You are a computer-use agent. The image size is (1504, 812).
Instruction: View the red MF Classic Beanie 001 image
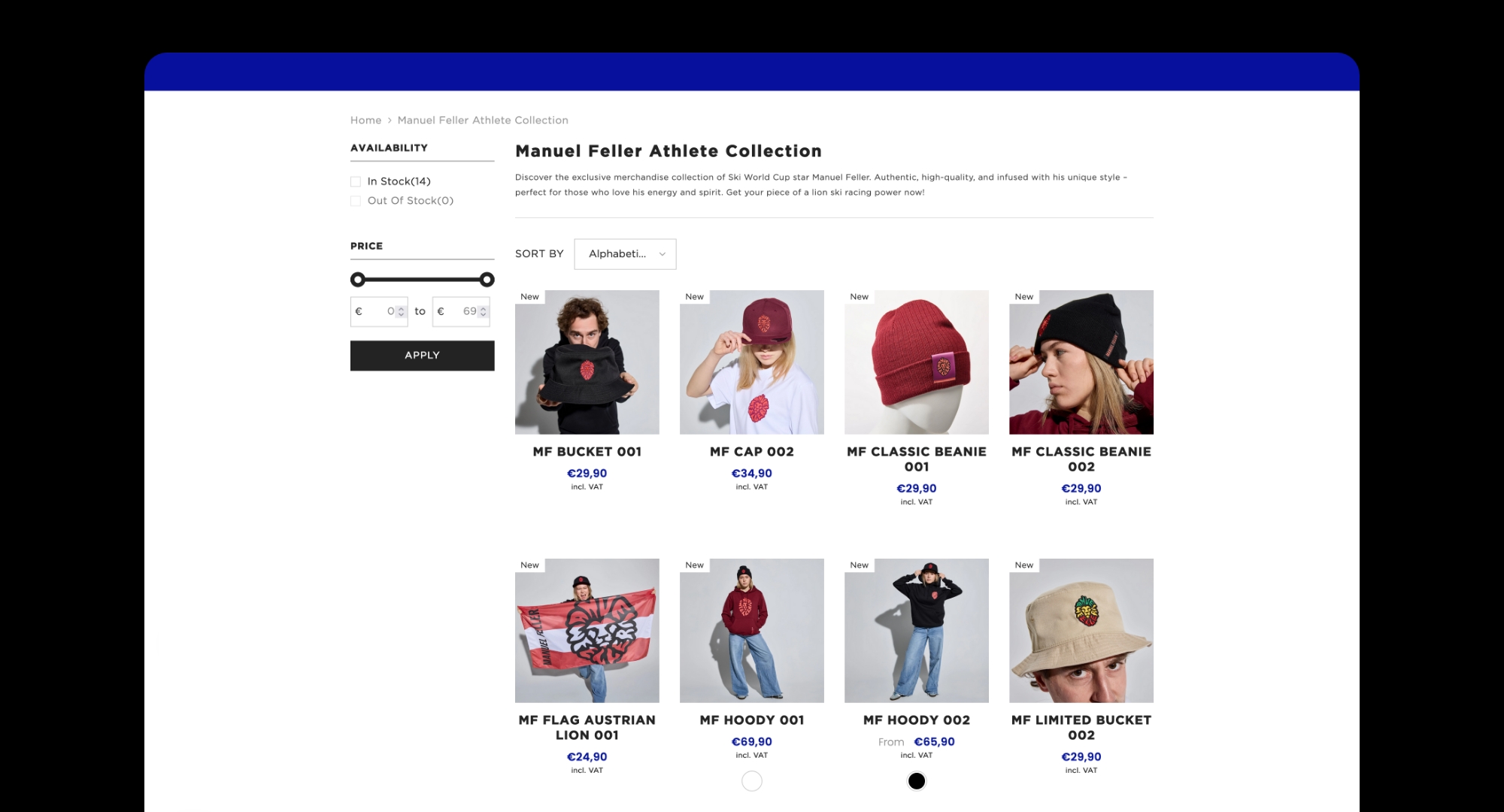coord(917,362)
